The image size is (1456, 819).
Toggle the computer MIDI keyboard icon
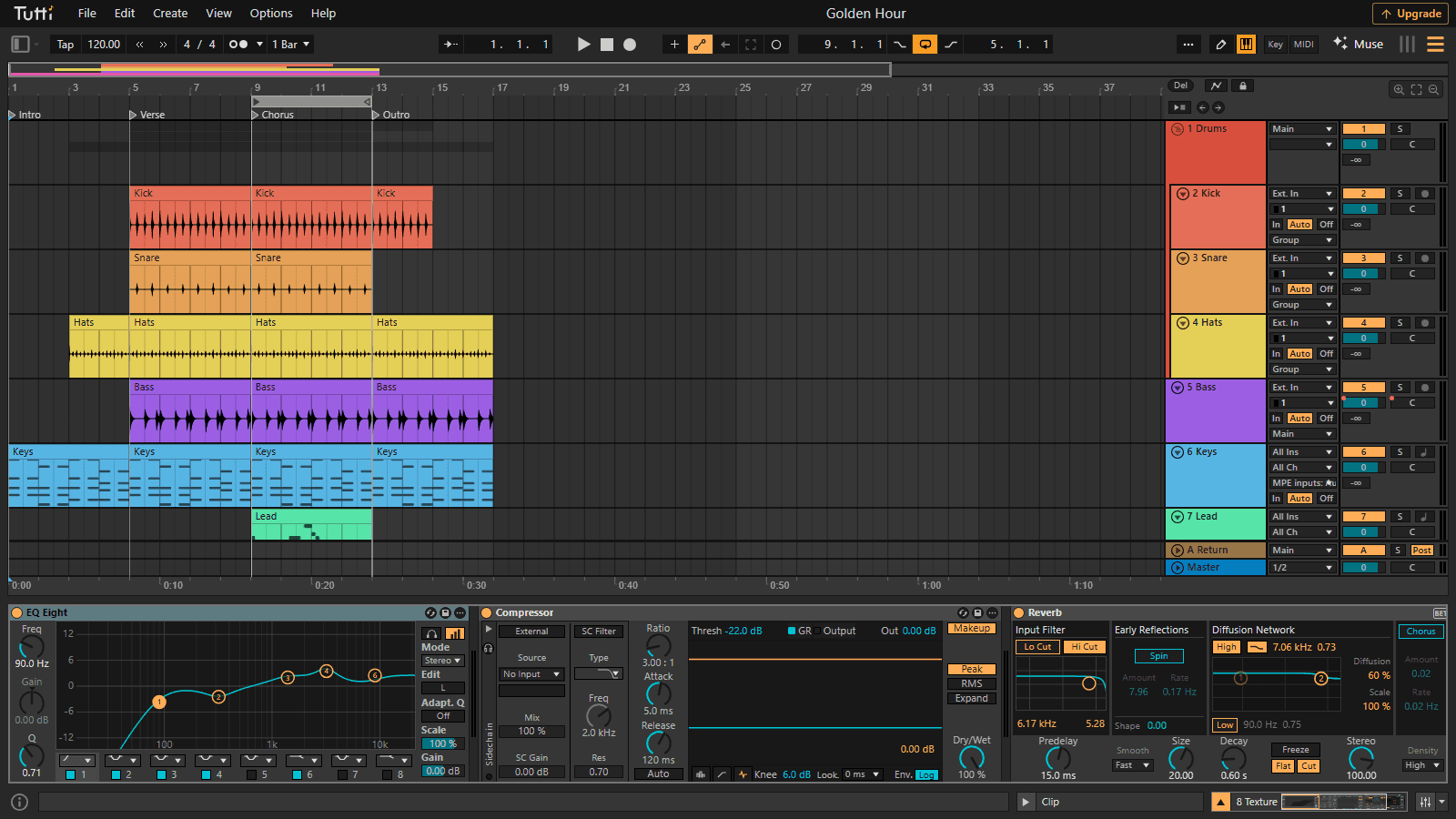click(x=1246, y=44)
